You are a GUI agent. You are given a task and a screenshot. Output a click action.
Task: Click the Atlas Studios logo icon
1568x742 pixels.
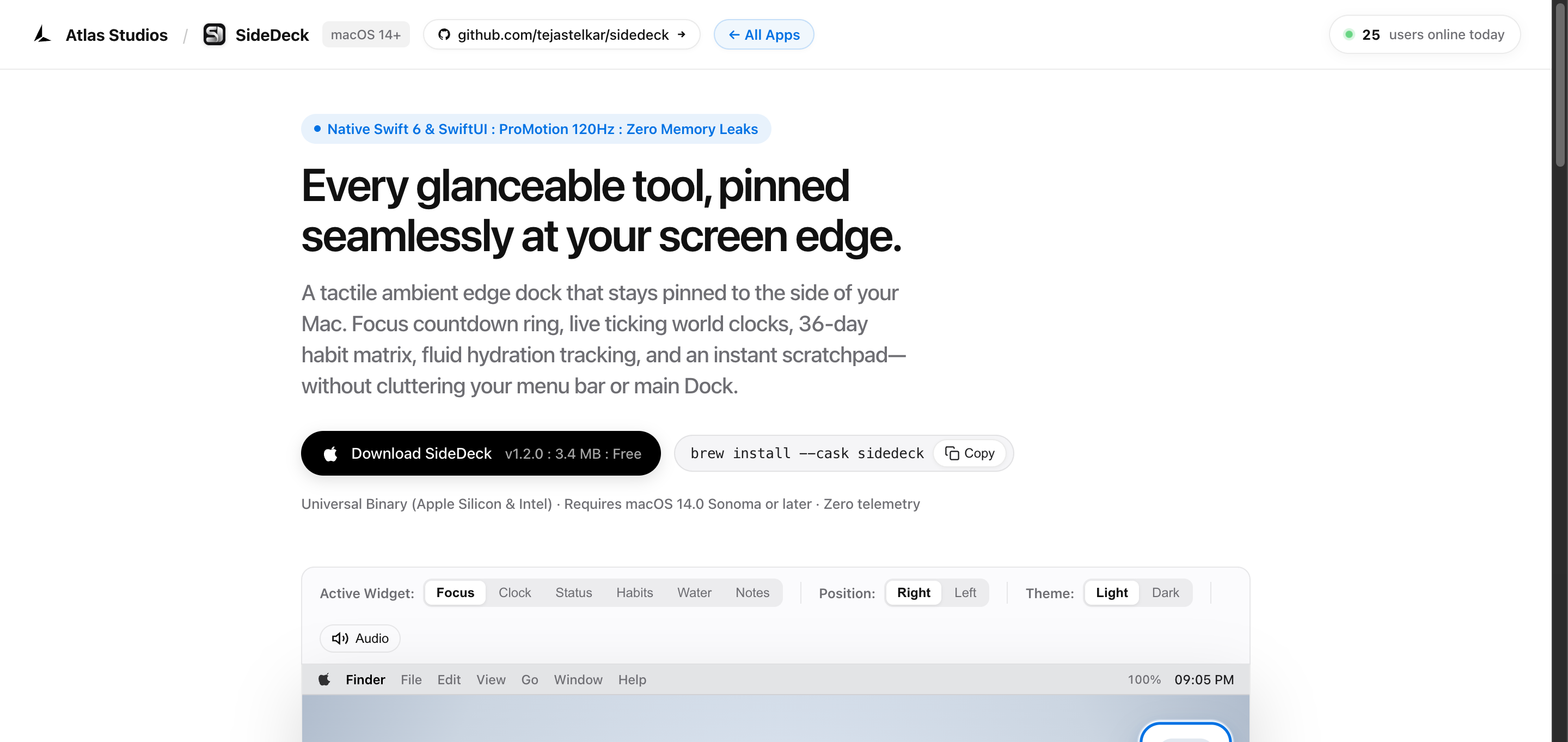42,34
